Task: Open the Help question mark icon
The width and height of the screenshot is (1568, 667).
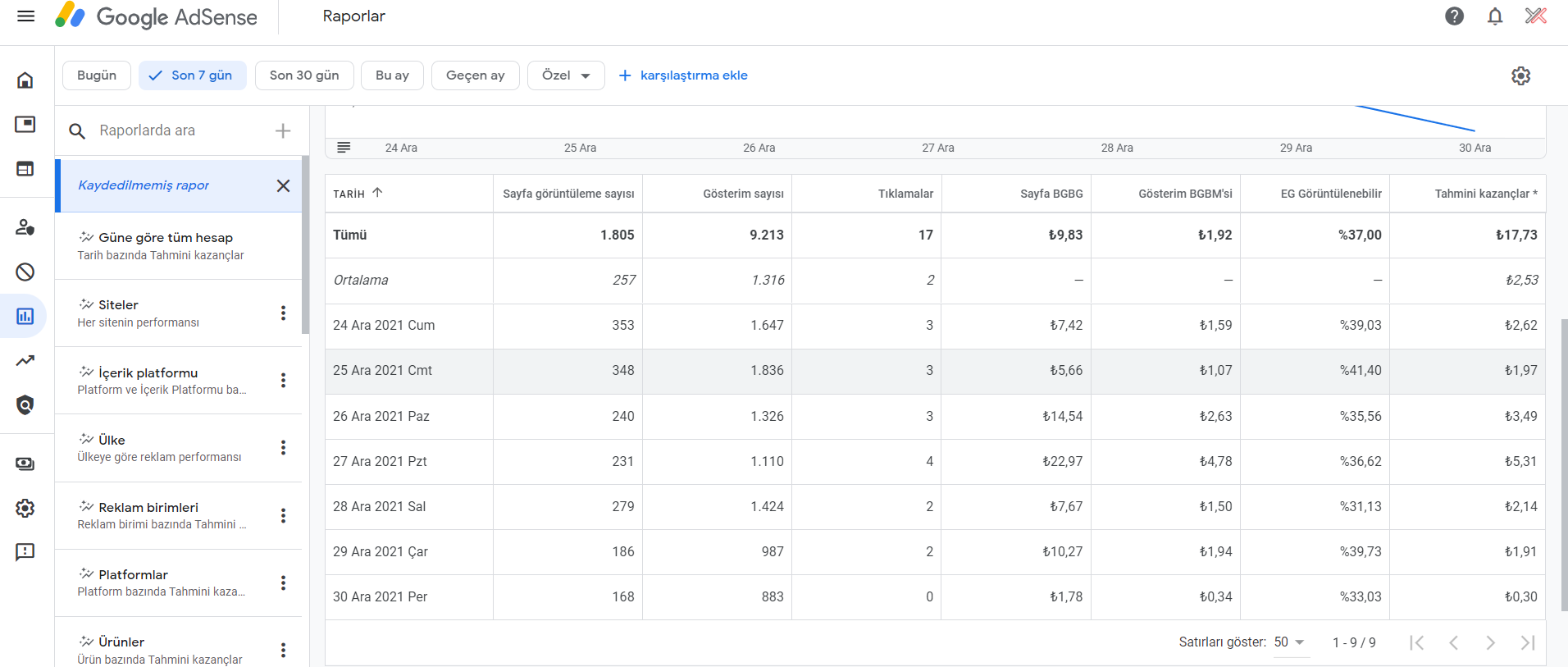Action: pos(1454,16)
